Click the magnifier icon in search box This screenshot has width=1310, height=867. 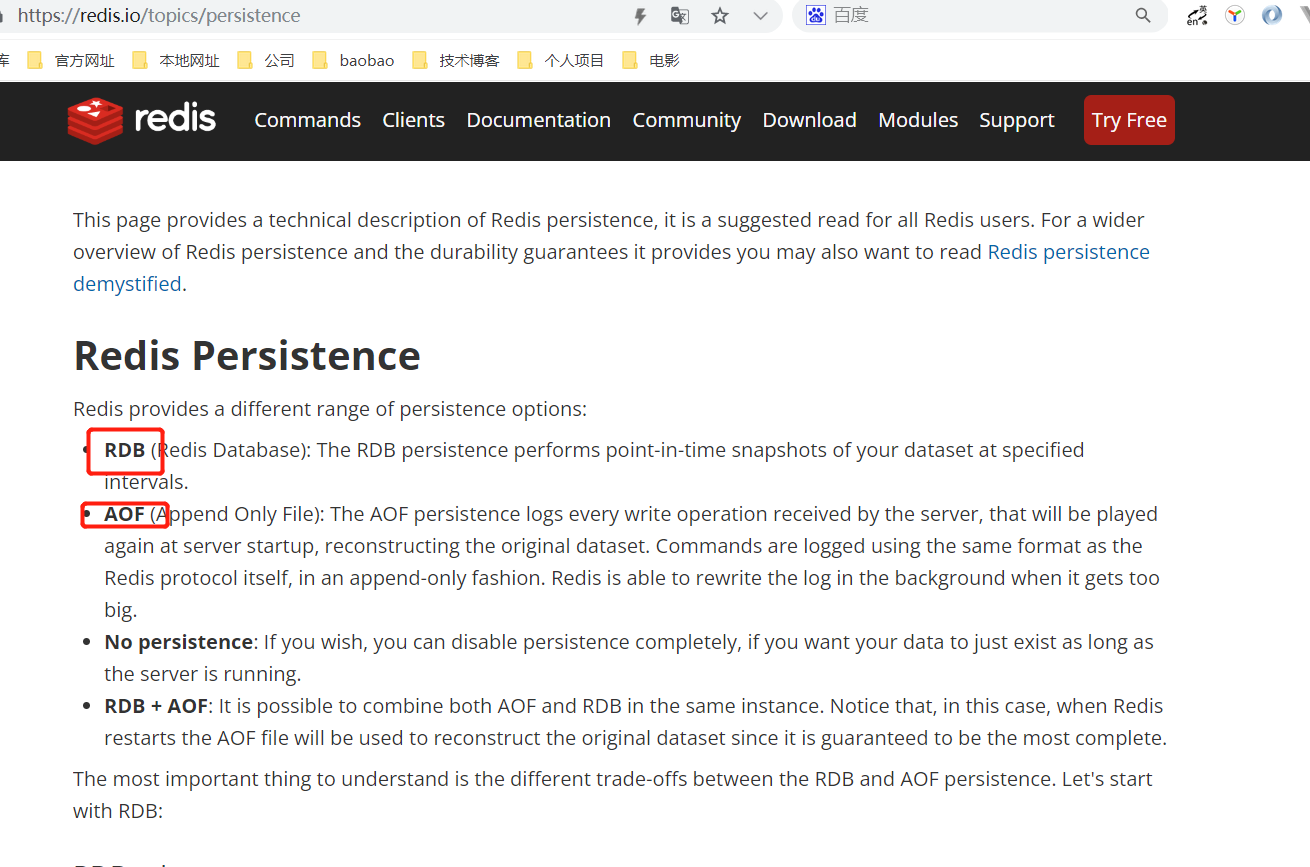point(1143,15)
